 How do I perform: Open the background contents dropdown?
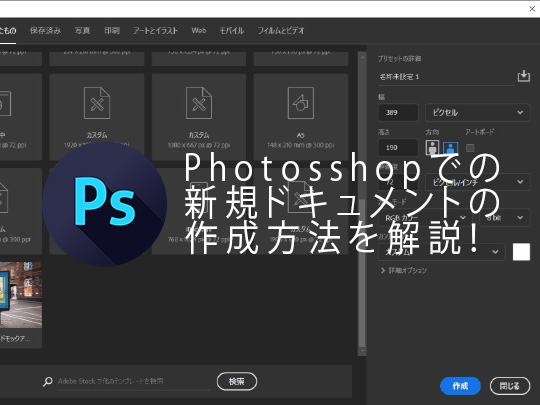[x=442, y=252]
